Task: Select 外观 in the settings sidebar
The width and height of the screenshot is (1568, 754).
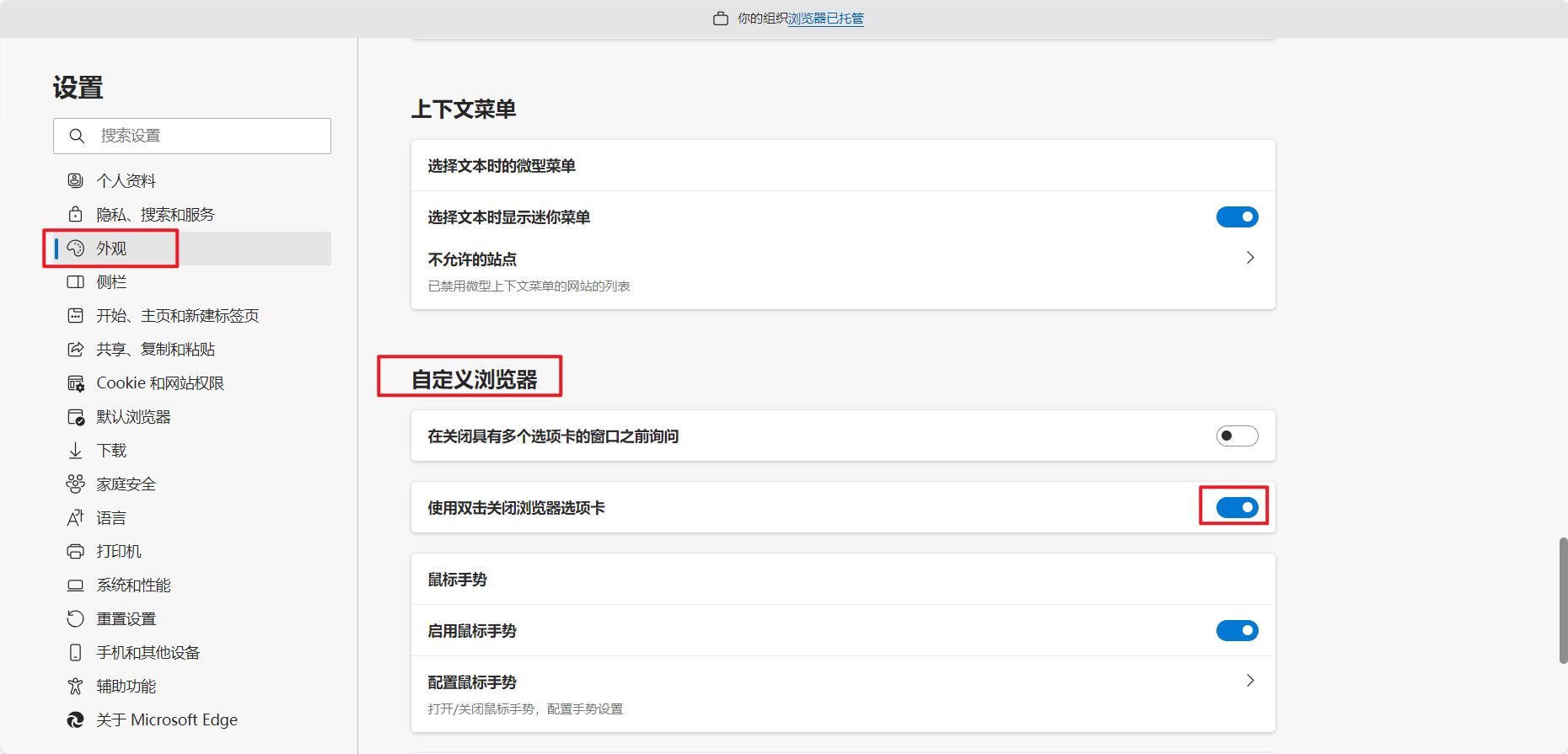Action: pos(192,248)
